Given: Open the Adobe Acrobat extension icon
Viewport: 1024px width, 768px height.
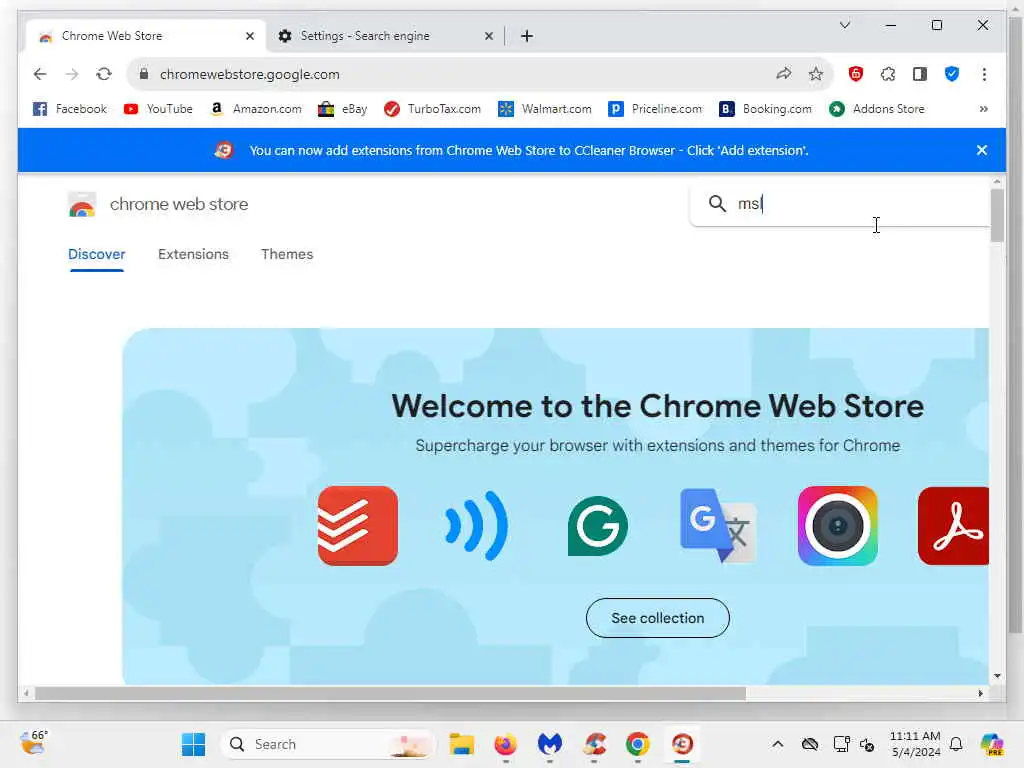Looking at the screenshot, I should point(953,526).
